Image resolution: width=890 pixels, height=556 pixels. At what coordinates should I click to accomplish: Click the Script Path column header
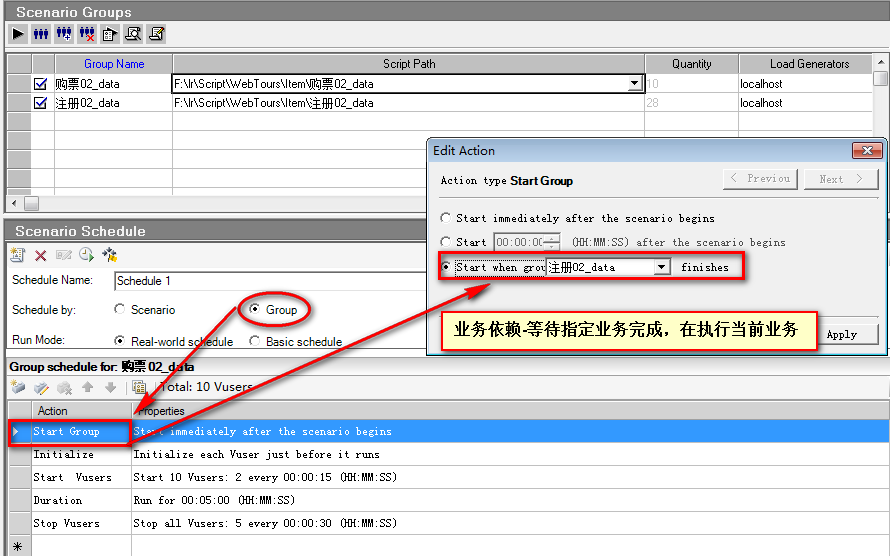coord(409,64)
